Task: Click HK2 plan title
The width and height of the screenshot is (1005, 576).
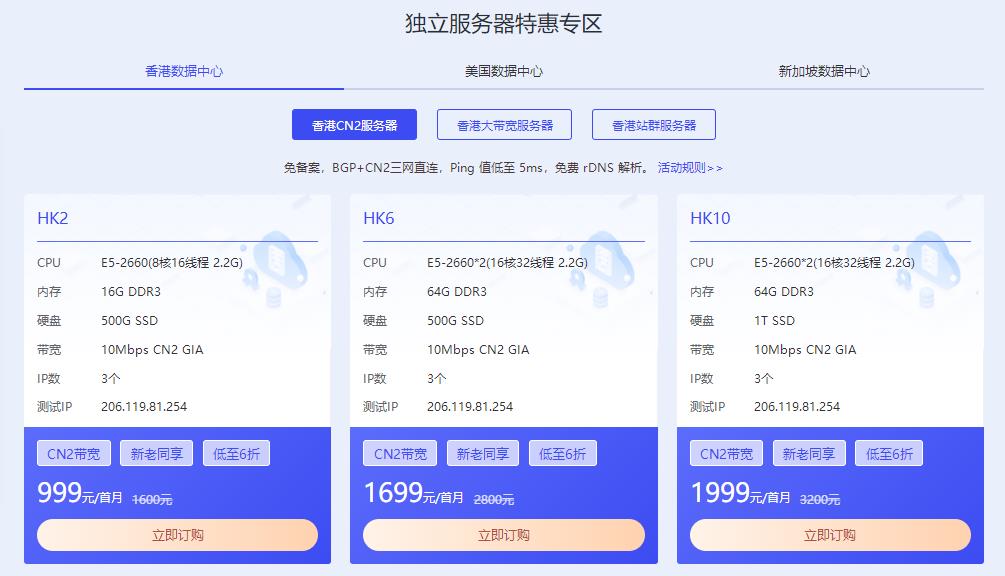Action: tap(53, 218)
